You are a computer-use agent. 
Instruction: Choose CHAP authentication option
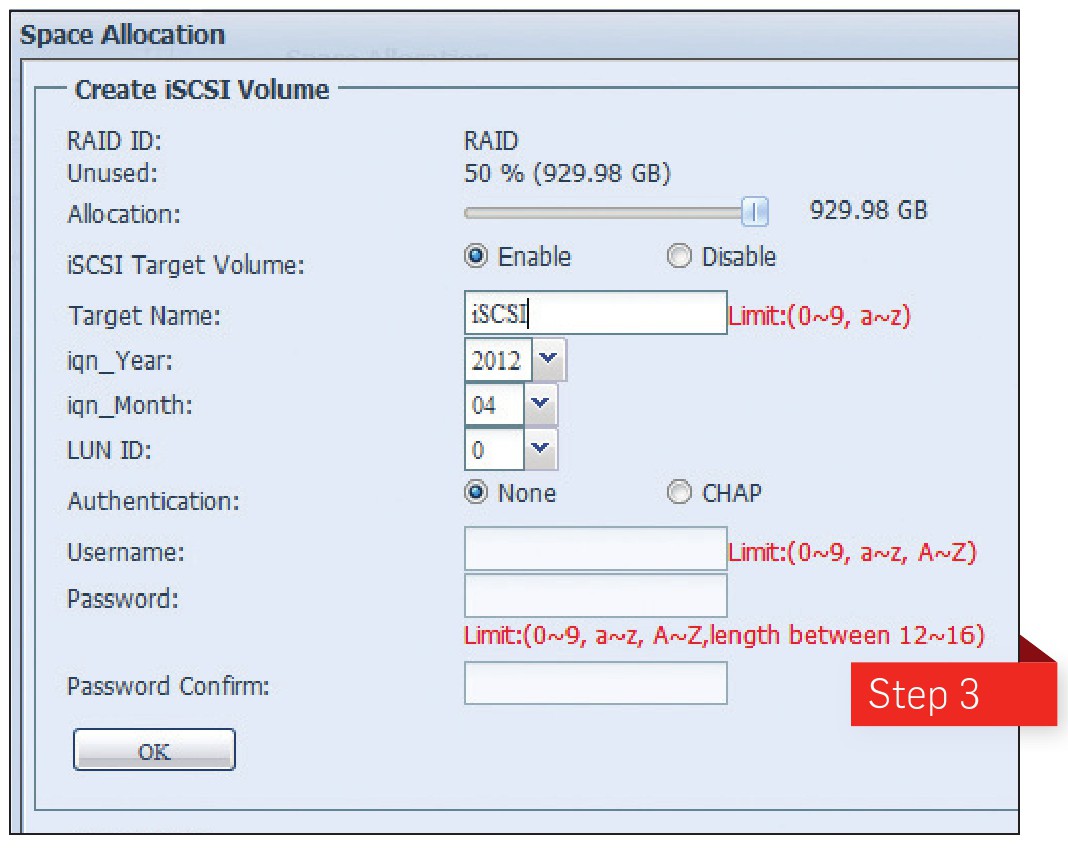pos(679,493)
